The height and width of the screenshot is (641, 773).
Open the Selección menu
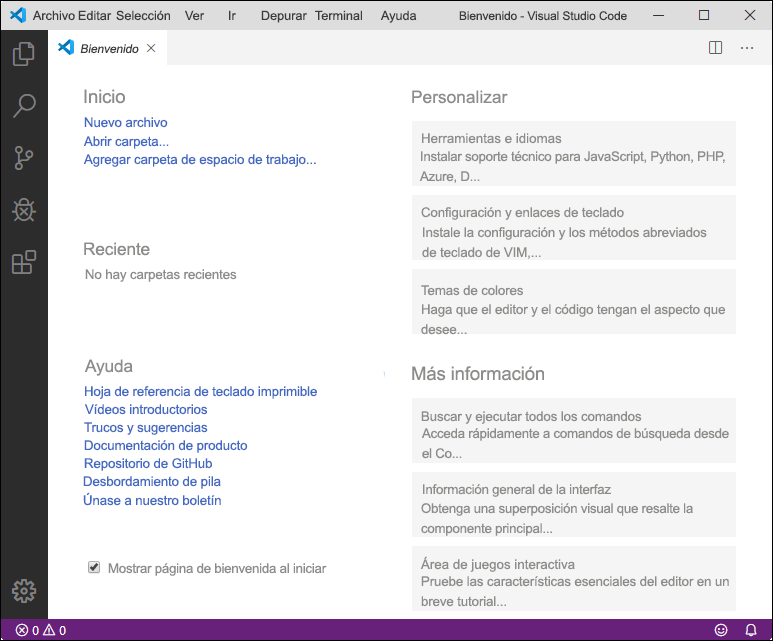click(x=143, y=16)
